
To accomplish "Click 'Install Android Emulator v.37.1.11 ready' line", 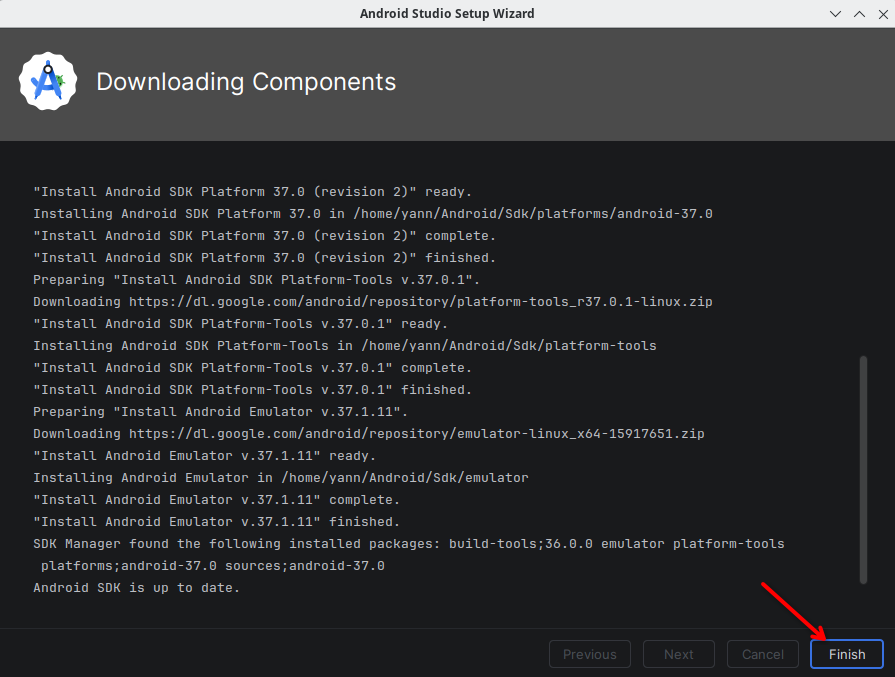I will click(204, 456).
